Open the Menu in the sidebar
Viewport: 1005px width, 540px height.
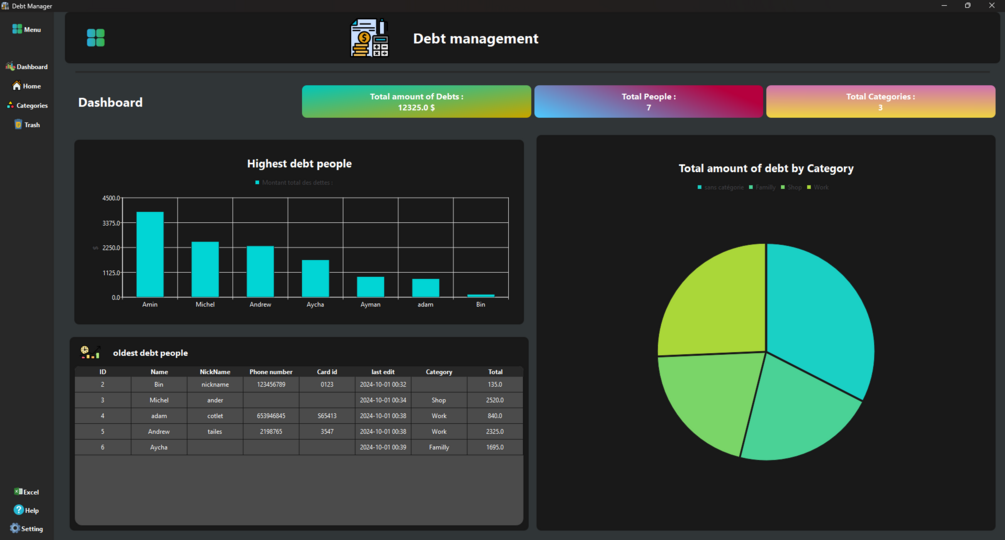pos(26,29)
